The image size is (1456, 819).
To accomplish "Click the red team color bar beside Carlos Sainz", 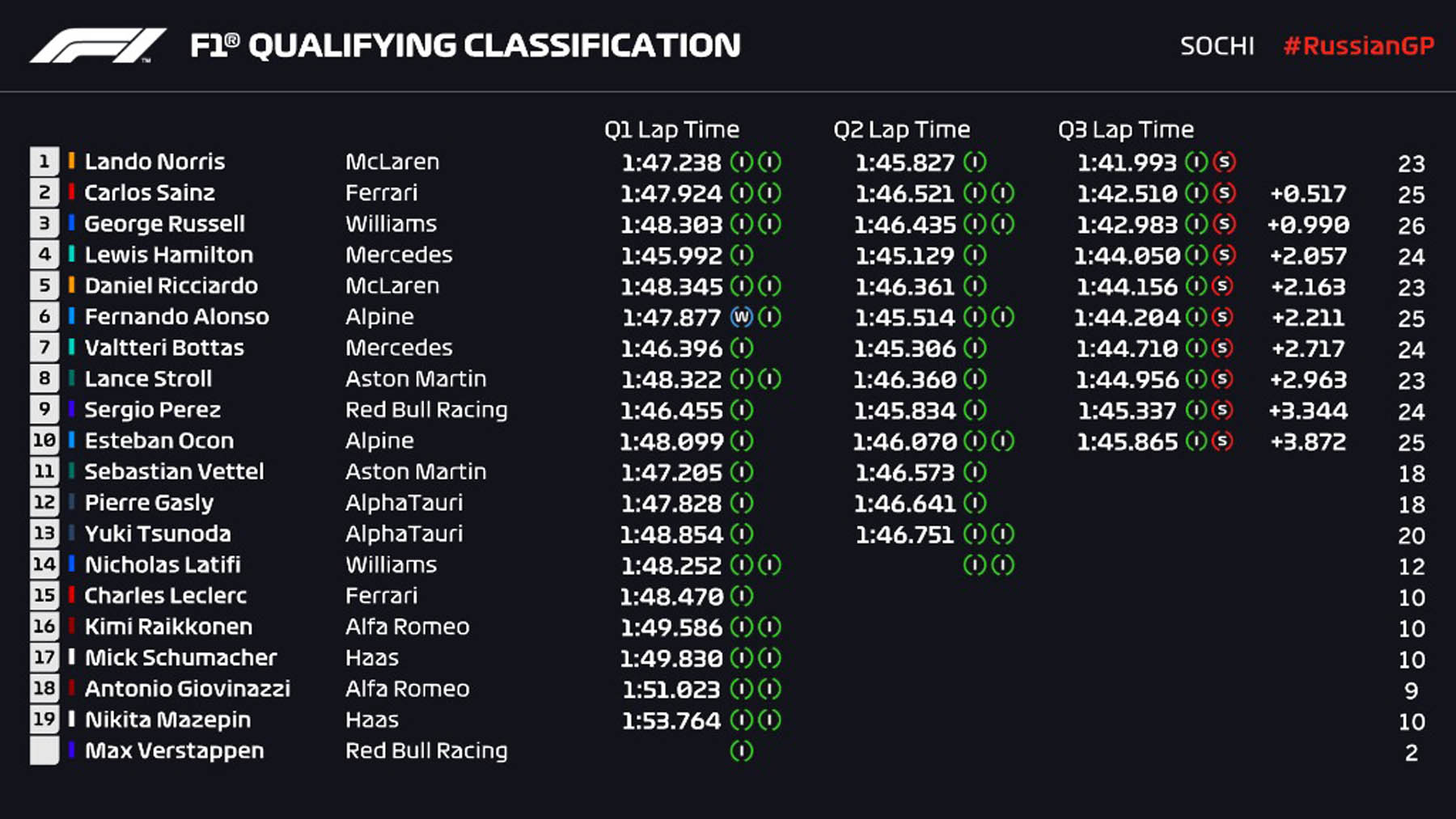I will click(72, 192).
